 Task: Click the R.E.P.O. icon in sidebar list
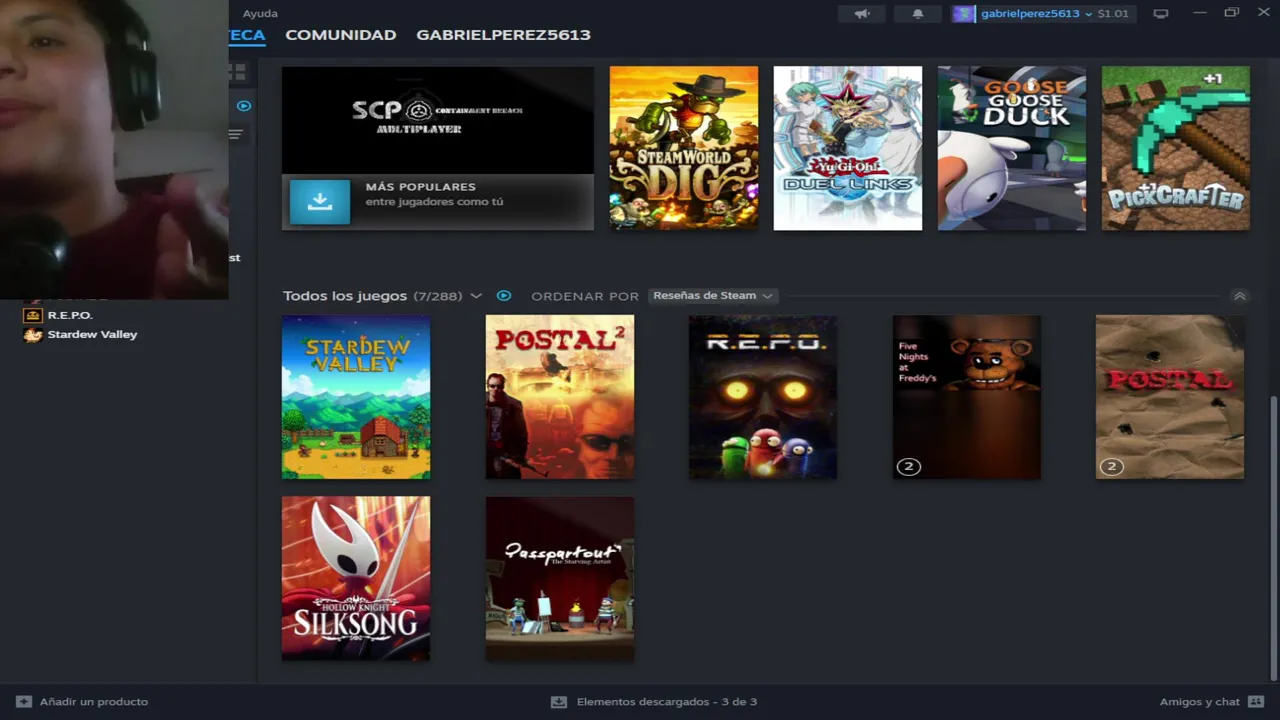pyautogui.click(x=33, y=315)
